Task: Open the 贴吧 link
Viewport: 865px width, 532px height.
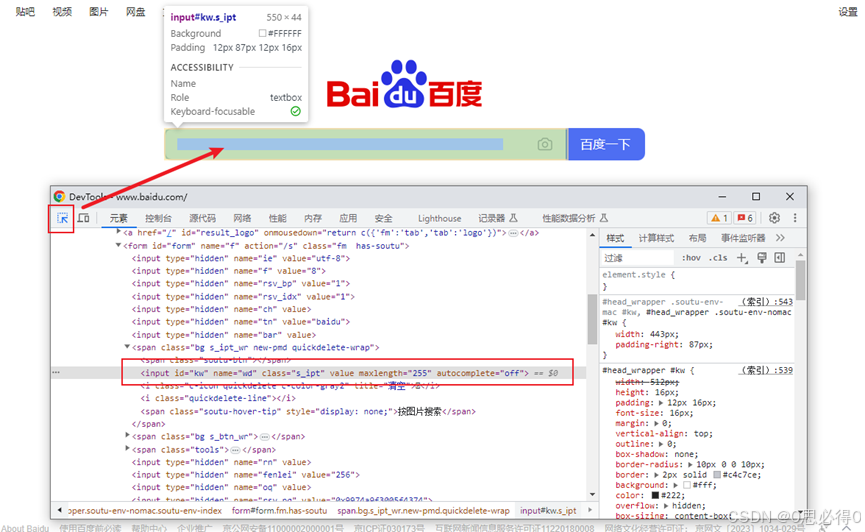Action: [x=25, y=12]
